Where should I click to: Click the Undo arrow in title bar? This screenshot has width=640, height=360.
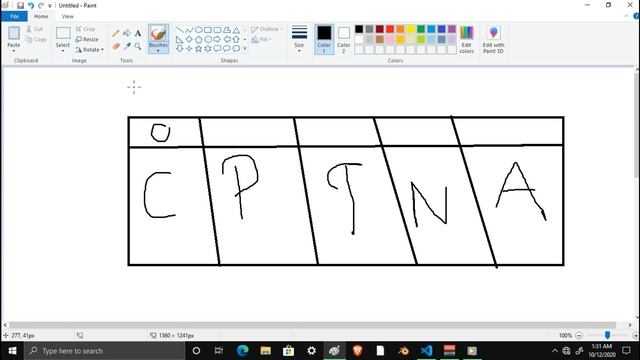pyautogui.click(x=31, y=6)
